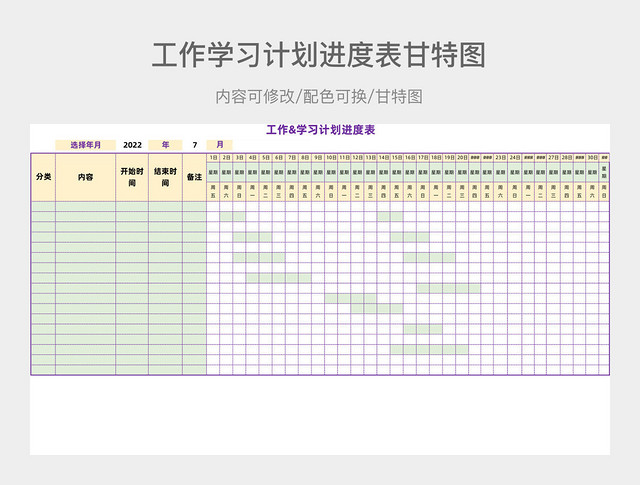
Task: Select the 8日 date header cell
Action: 304,158
